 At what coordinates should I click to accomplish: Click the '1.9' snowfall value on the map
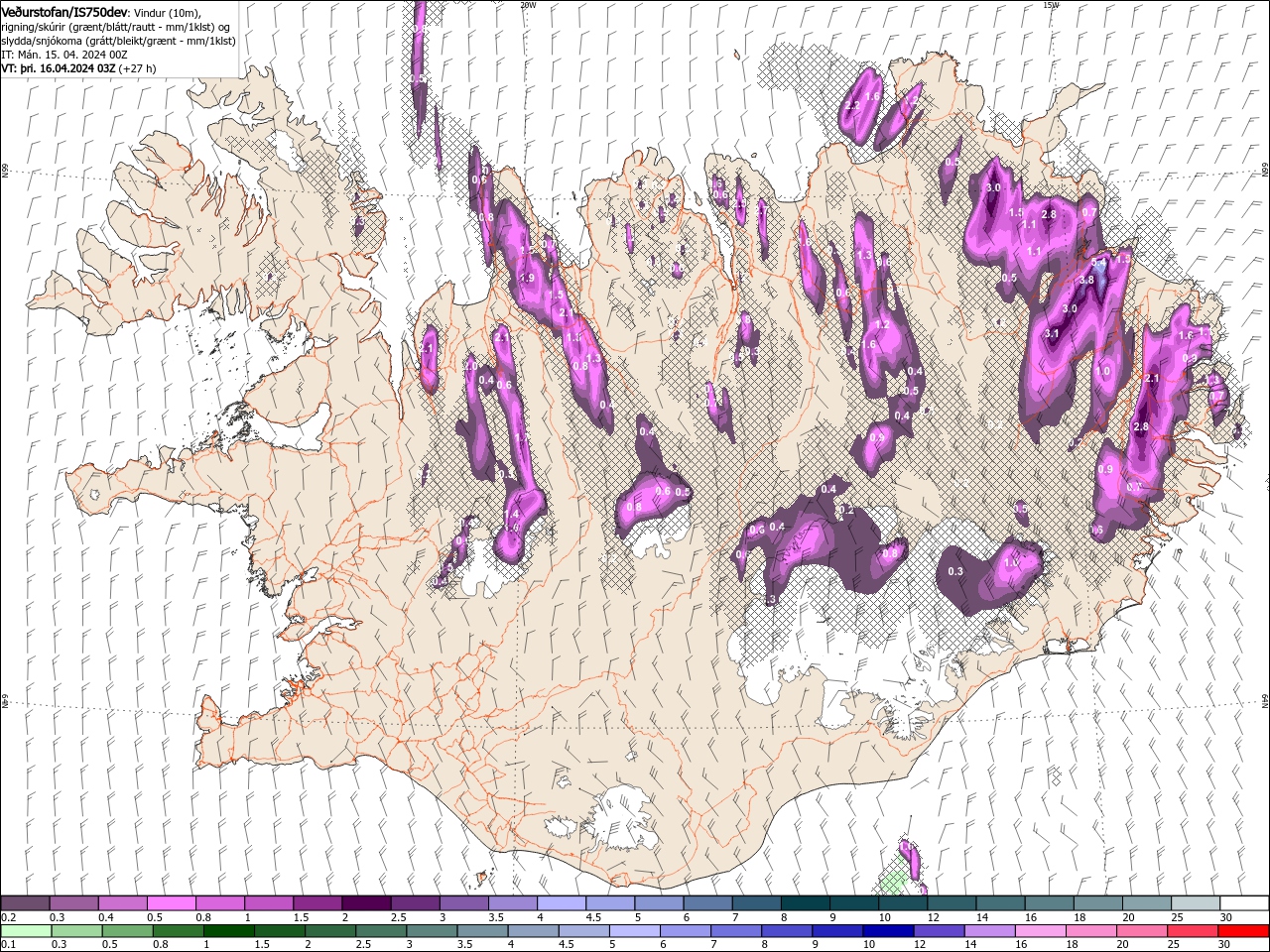tap(527, 278)
